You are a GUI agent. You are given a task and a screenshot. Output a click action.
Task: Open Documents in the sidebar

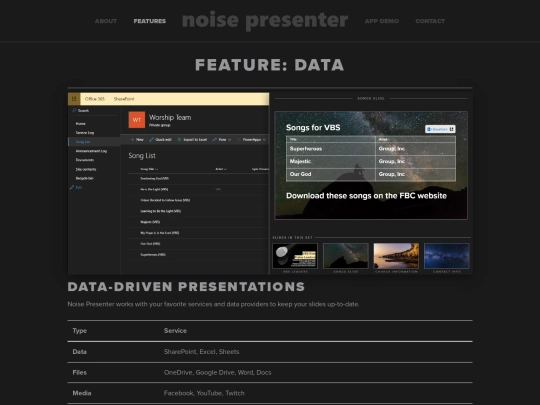[85, 160]
